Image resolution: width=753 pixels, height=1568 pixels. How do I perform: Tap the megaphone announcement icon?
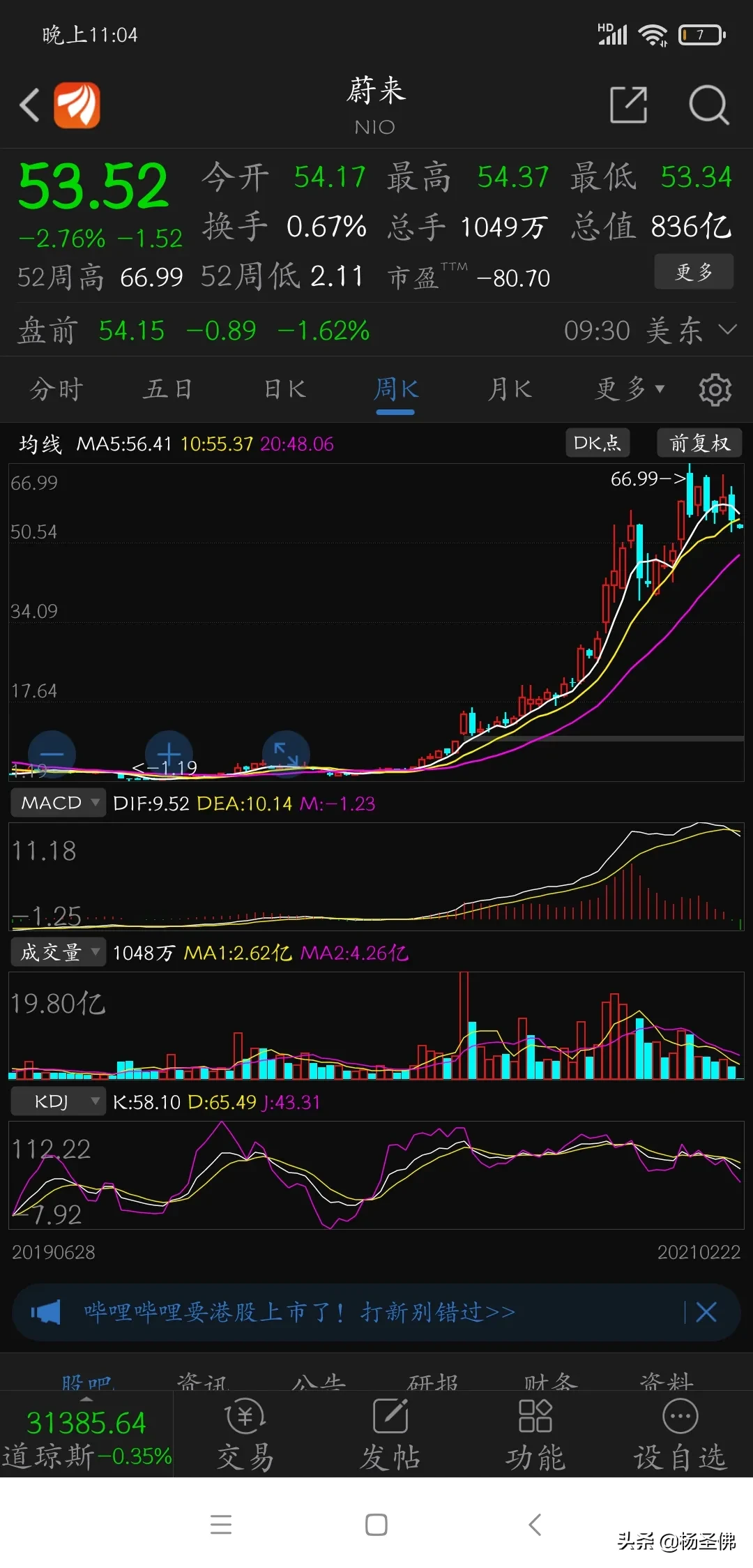[x=46, y=1313]
